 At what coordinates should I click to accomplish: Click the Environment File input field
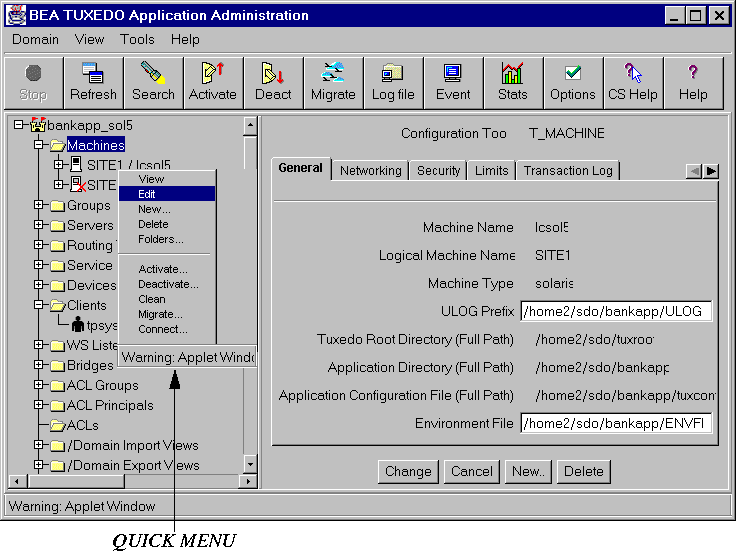click(x=616, y=423)
